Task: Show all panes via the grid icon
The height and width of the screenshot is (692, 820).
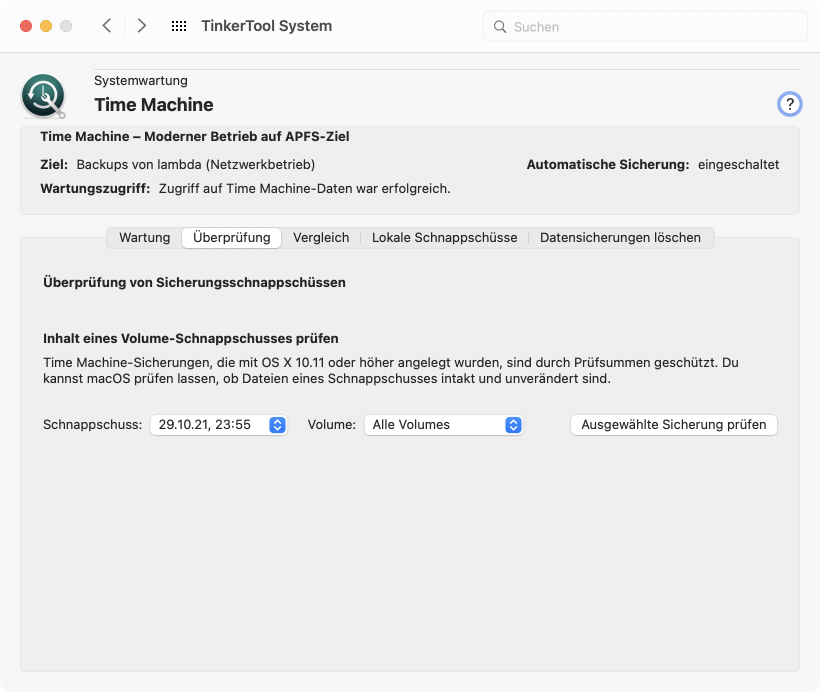Action: point(179,26)
